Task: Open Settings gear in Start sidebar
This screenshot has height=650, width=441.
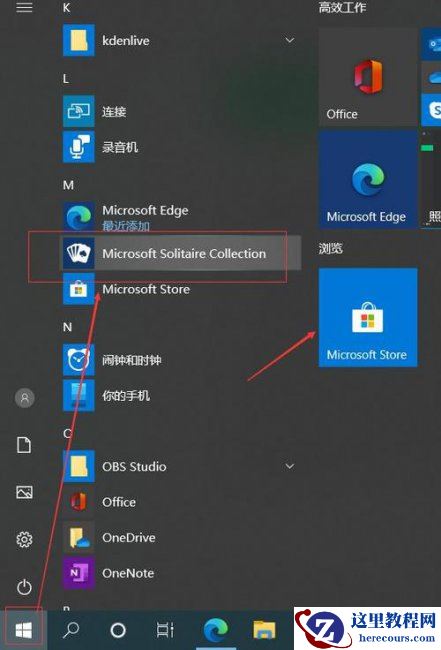Action: pyautogui.click(x=24, y=539)
